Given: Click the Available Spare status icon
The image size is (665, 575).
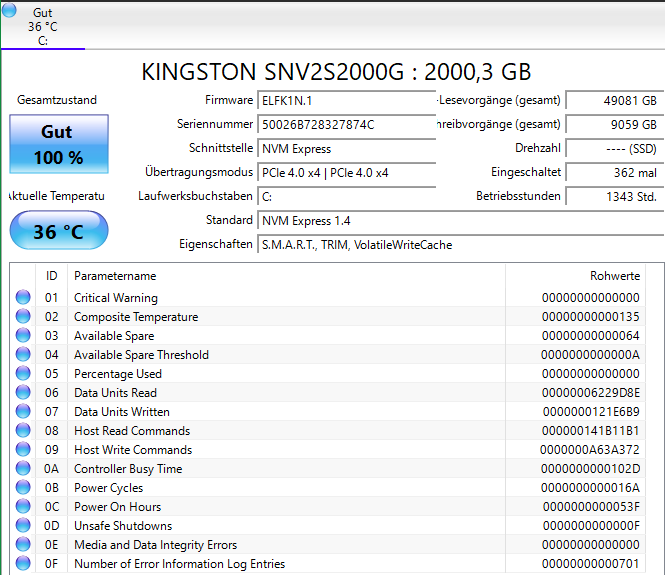Looking at the screenshot, I should (23, 336).
